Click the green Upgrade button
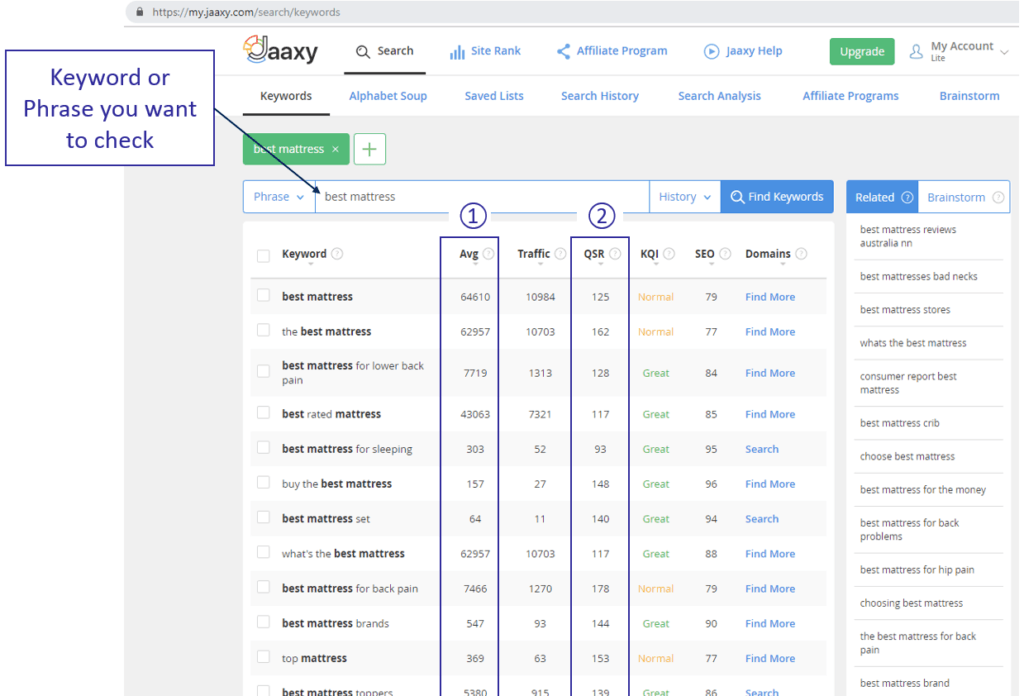Image resolution: width=1024 pixels, height=696 pixels. 862,52
